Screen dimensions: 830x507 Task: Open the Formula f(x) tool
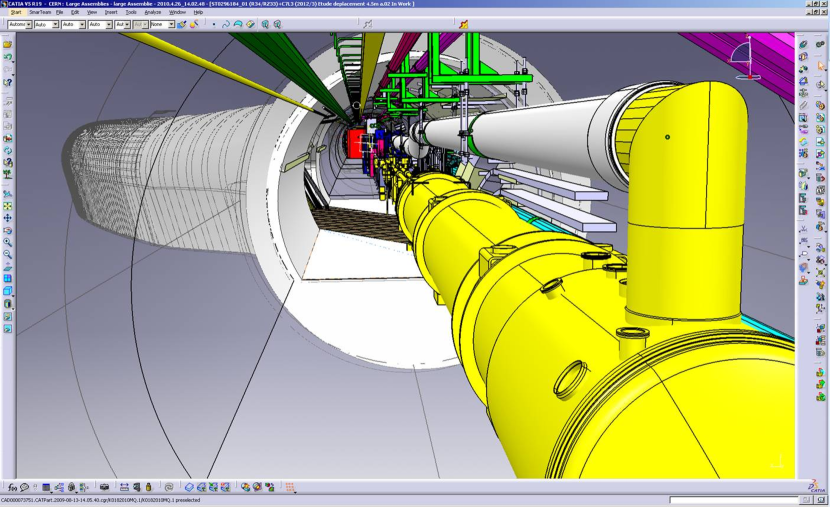coord(13,487)
